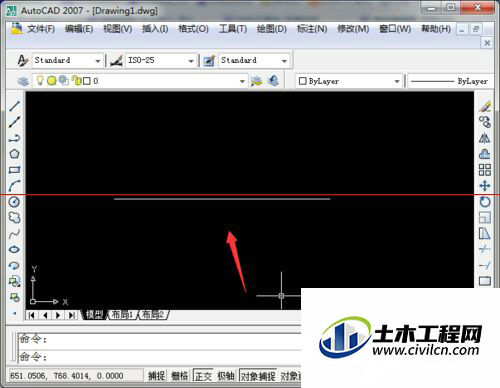This screenshot has width=500, height=388.
Task: Open the 编辑(E) menu
Action: [79, 29]
